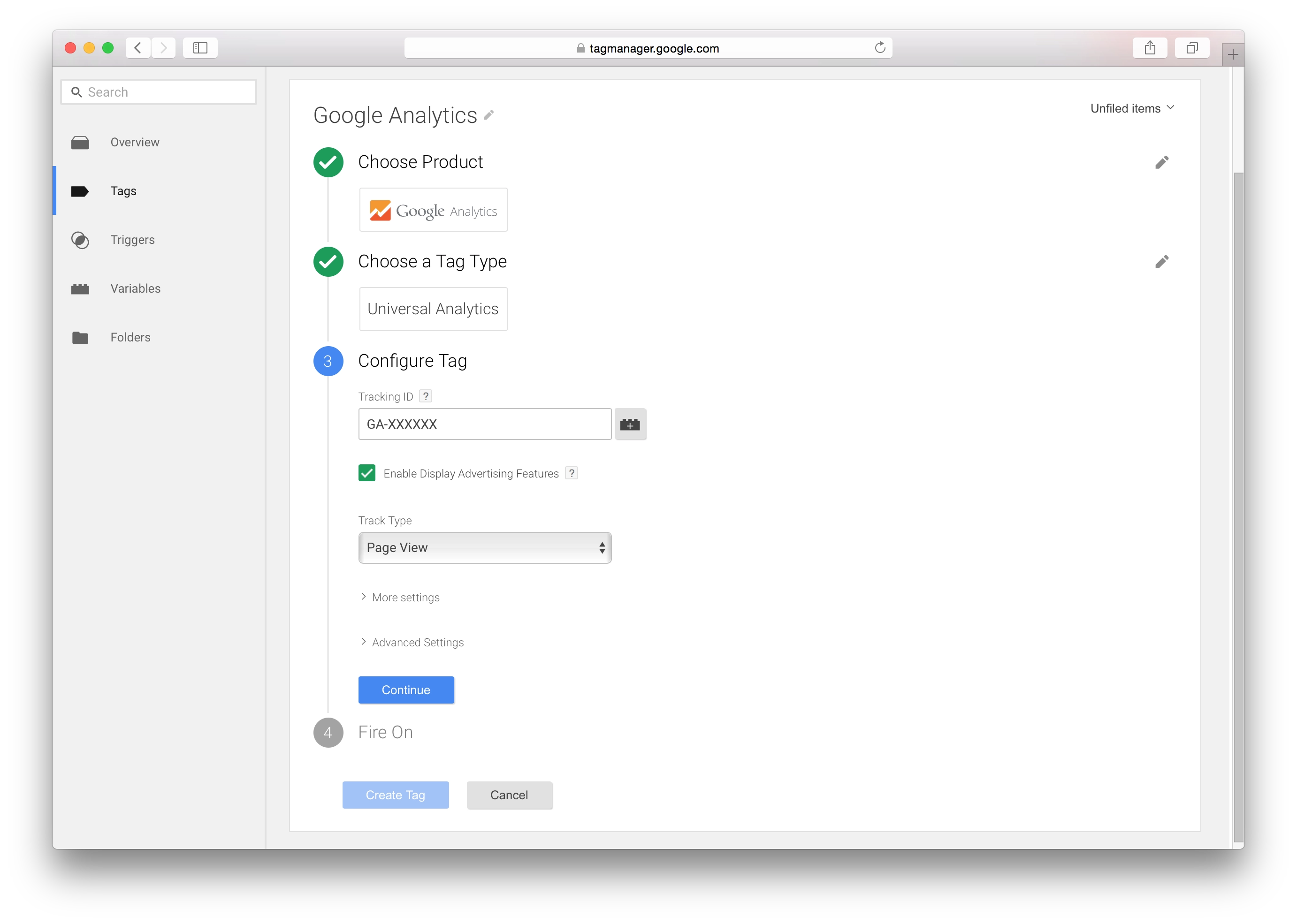The height and width of the screenshot is (924, 1297).
Task: Click the blue Continue button
Action: pyautogui.click(x=406, y=690)
